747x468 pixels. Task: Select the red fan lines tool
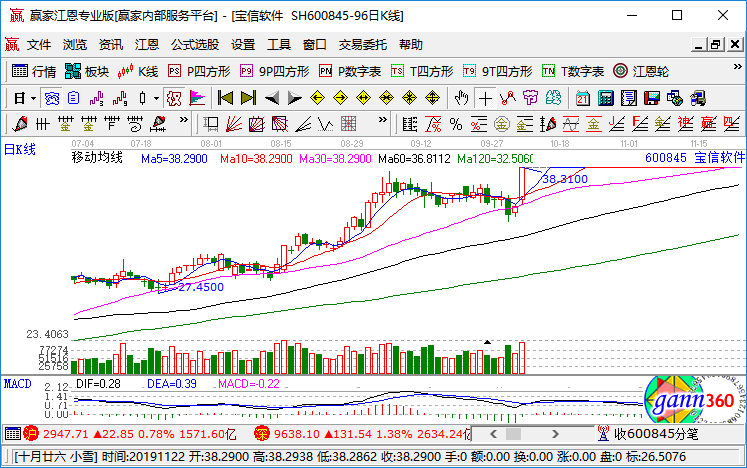point(233,124)
